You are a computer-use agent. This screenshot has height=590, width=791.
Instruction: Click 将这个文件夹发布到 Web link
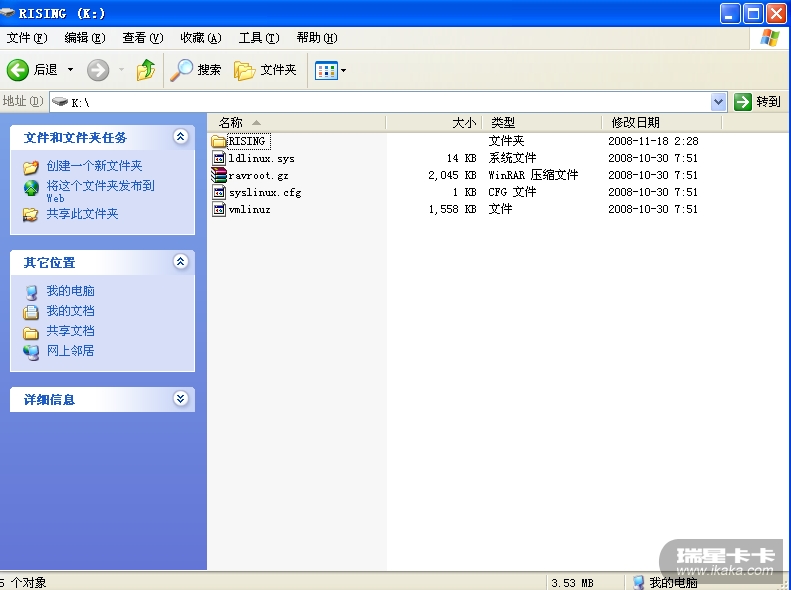click(100, 191)
